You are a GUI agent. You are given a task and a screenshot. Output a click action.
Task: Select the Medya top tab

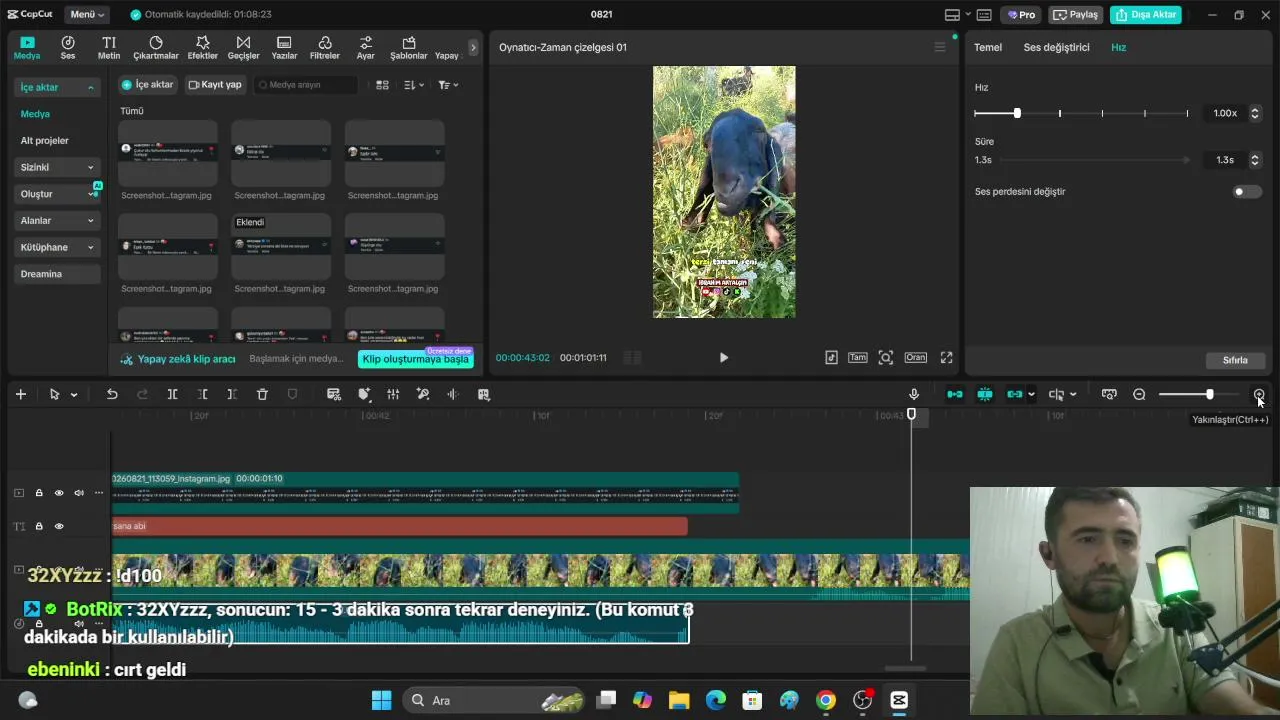tap(27, 47)
